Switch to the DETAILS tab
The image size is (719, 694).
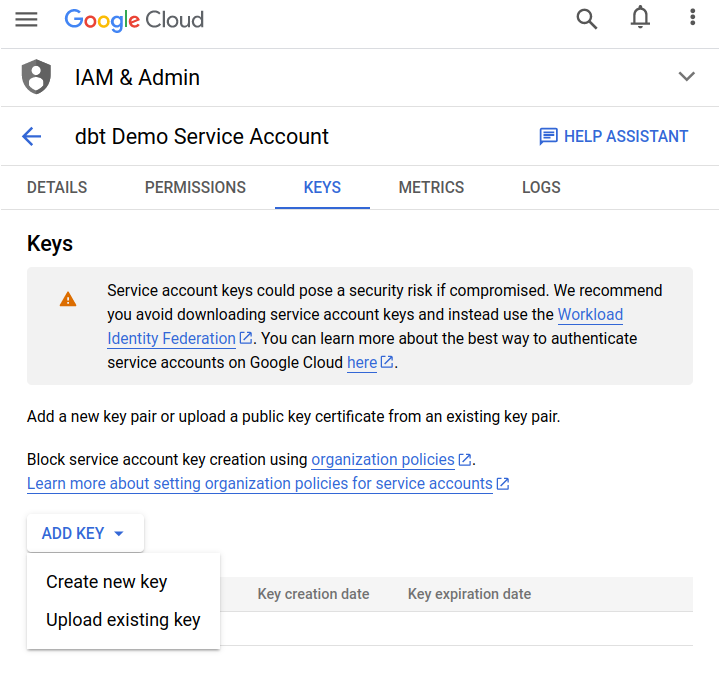(57, 187)
